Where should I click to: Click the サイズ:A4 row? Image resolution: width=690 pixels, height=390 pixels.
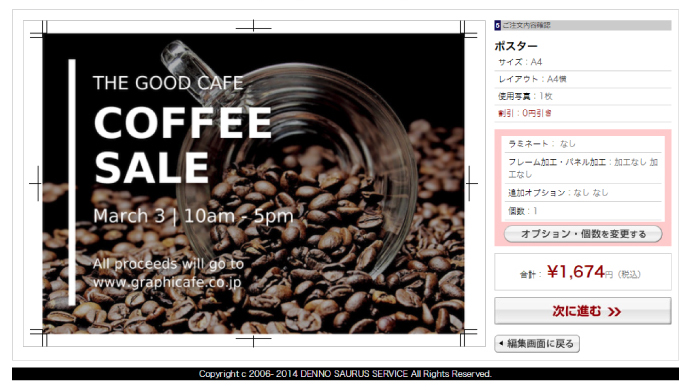pyautogui.click(x=583, y=62)
